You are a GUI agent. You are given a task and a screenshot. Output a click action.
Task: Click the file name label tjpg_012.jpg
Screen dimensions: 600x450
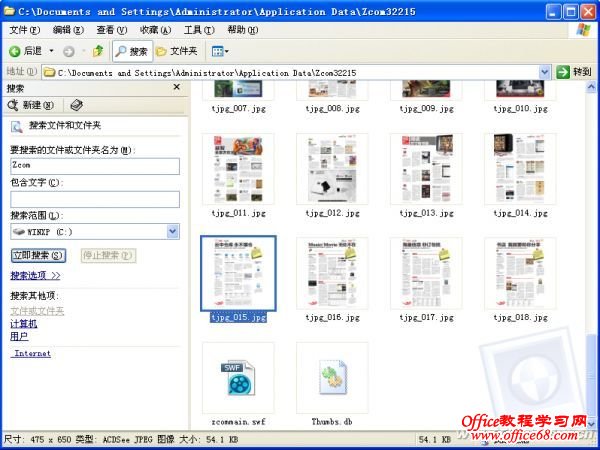pos(332,213)
